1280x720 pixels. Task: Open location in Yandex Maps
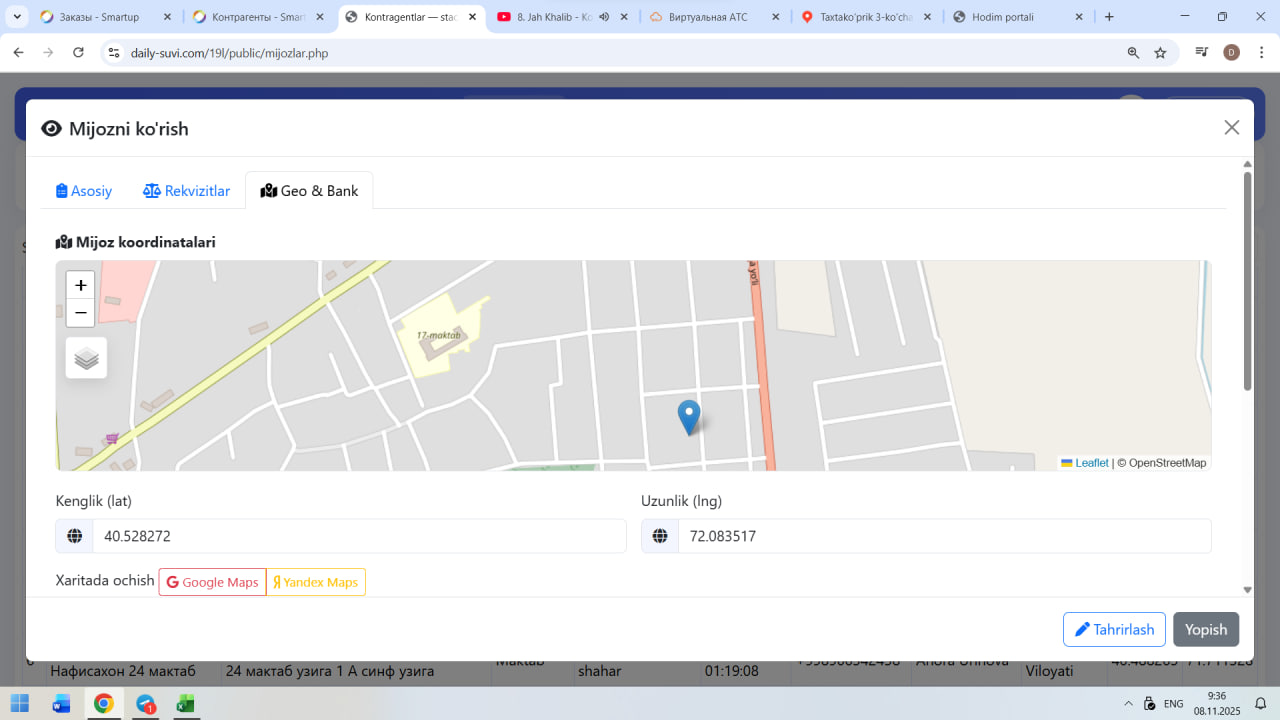click(316, 582)
